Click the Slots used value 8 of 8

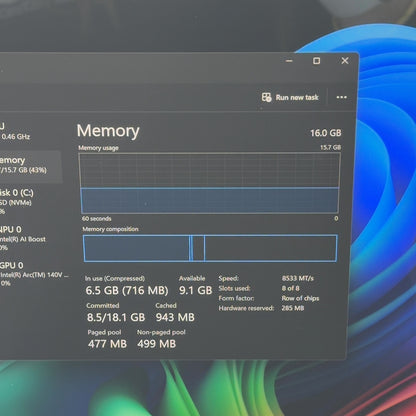click(x=290, y=288)
